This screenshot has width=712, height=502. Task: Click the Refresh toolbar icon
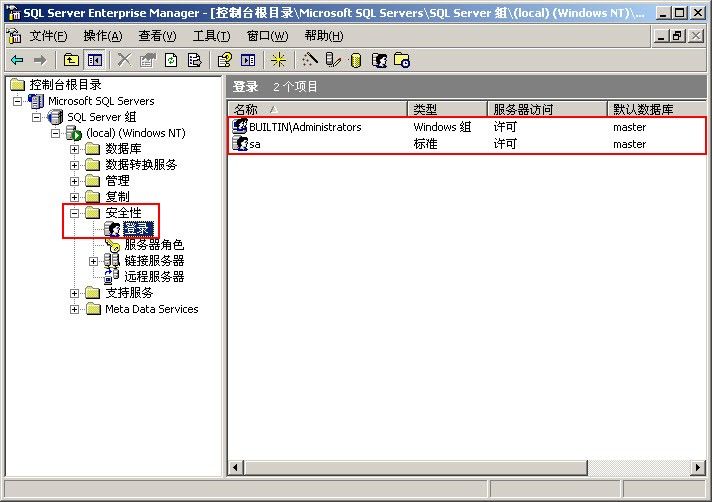[171, 60]
